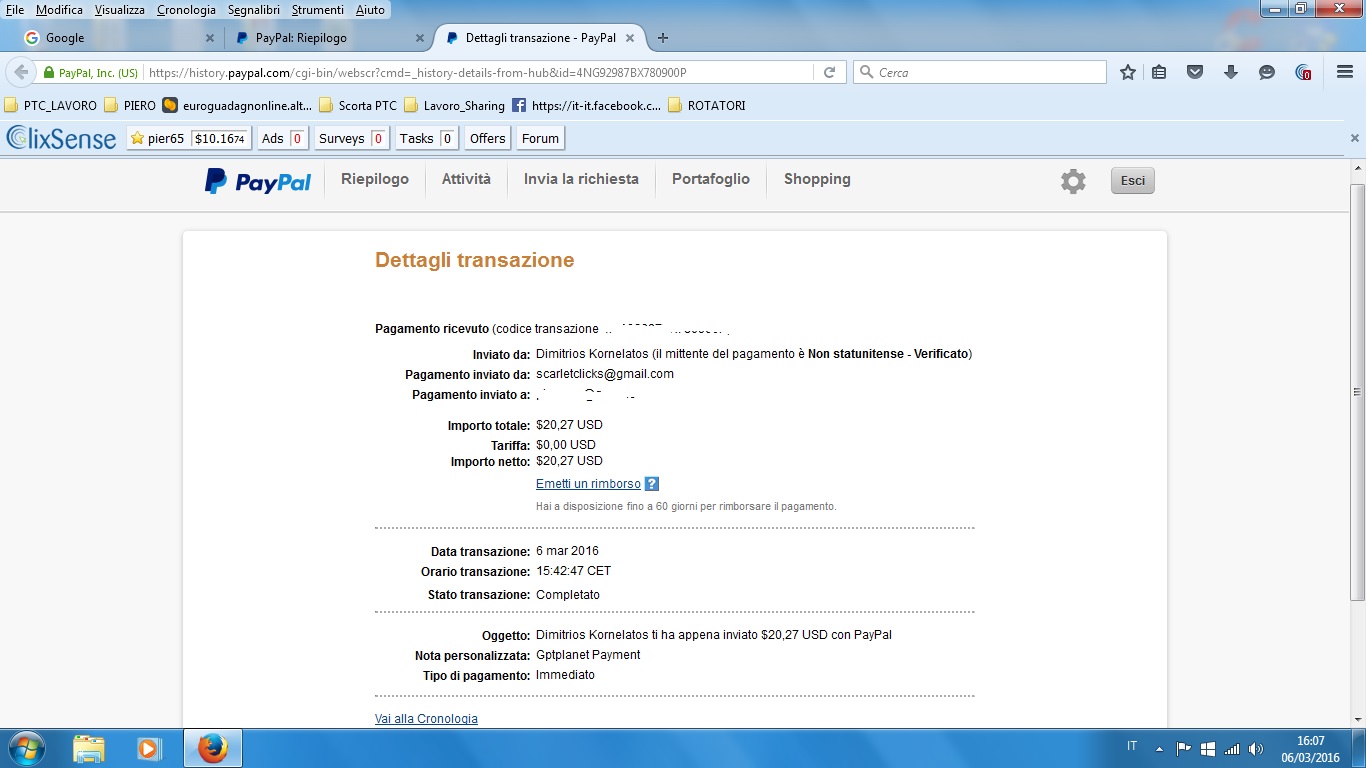Click the smiley chat icon in the toolbar
Screen dimensions: 1366x768
pos(1267,72)
